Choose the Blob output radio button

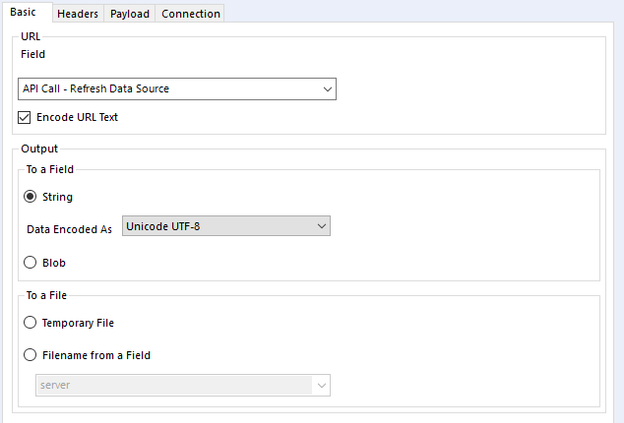(x=30, y=262)
